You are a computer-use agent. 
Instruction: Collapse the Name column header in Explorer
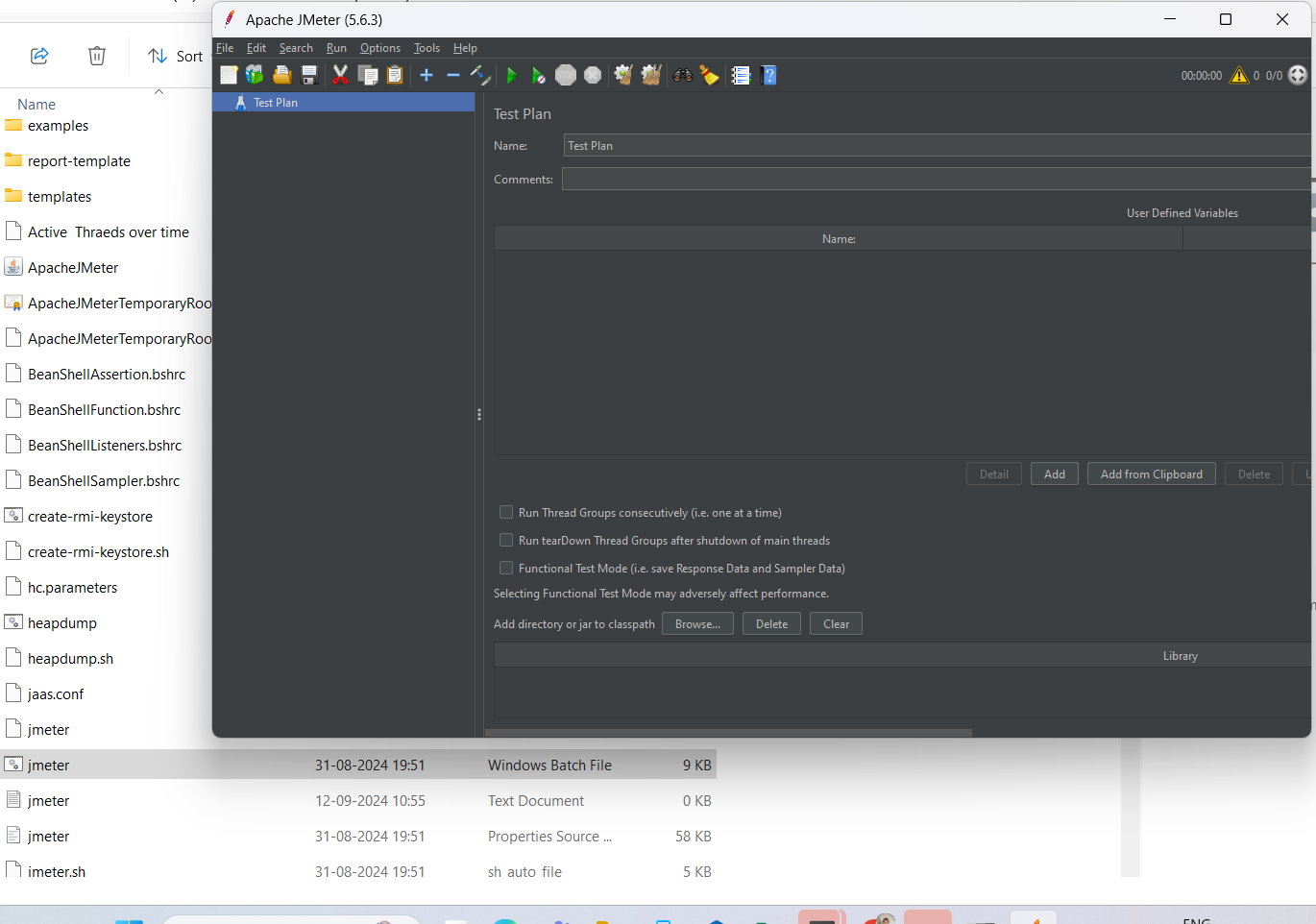(158, 91)
